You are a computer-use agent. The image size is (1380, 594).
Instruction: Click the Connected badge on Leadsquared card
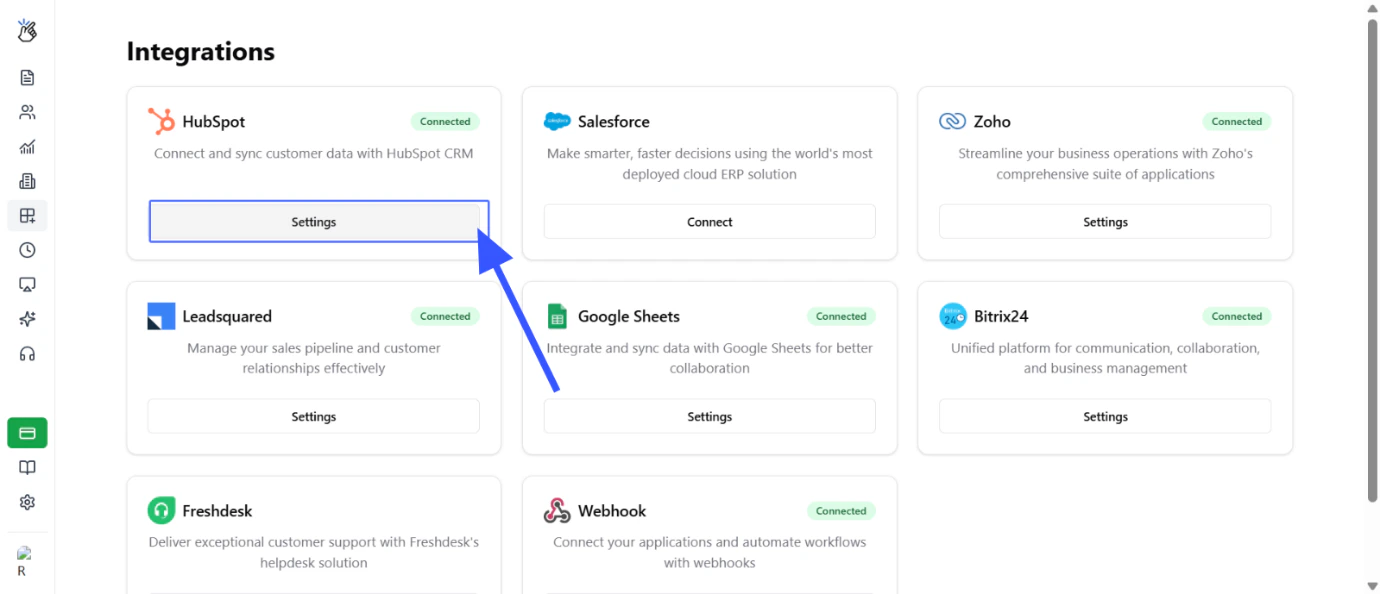click(444, 316)
